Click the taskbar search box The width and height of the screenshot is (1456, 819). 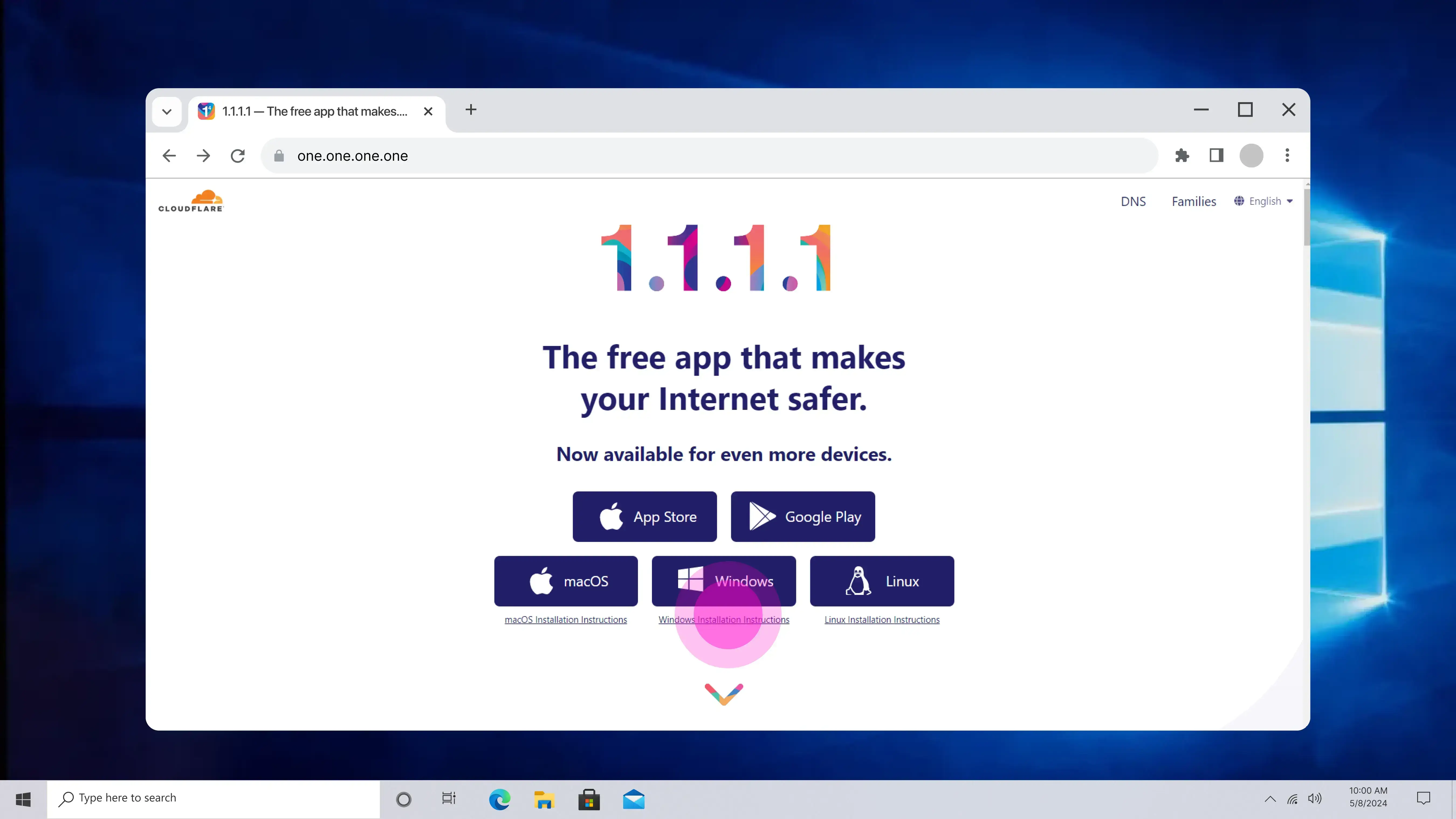click(214, 799)
